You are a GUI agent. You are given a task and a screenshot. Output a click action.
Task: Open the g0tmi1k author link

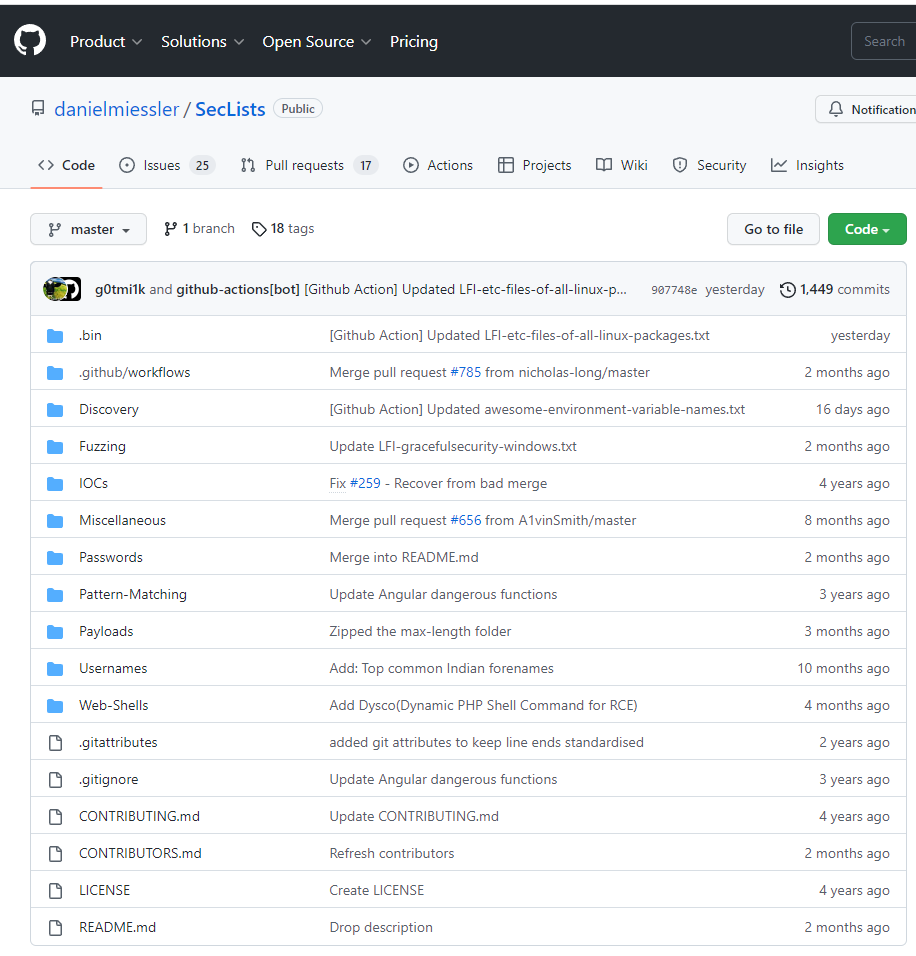click(120, 290)
